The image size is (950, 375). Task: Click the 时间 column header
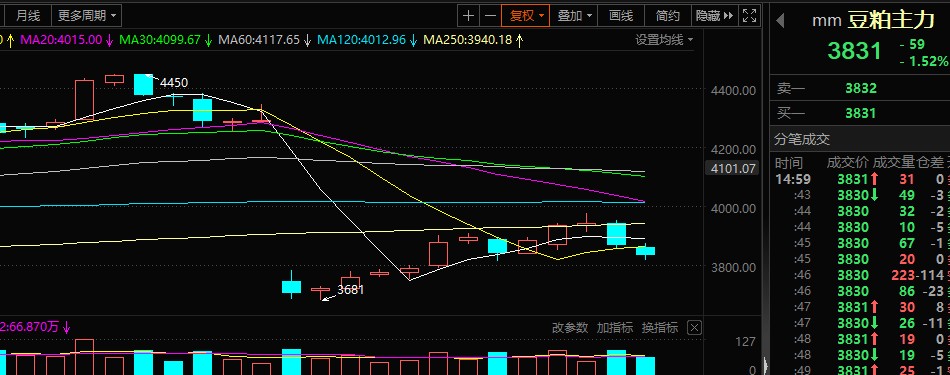[788, 162]
